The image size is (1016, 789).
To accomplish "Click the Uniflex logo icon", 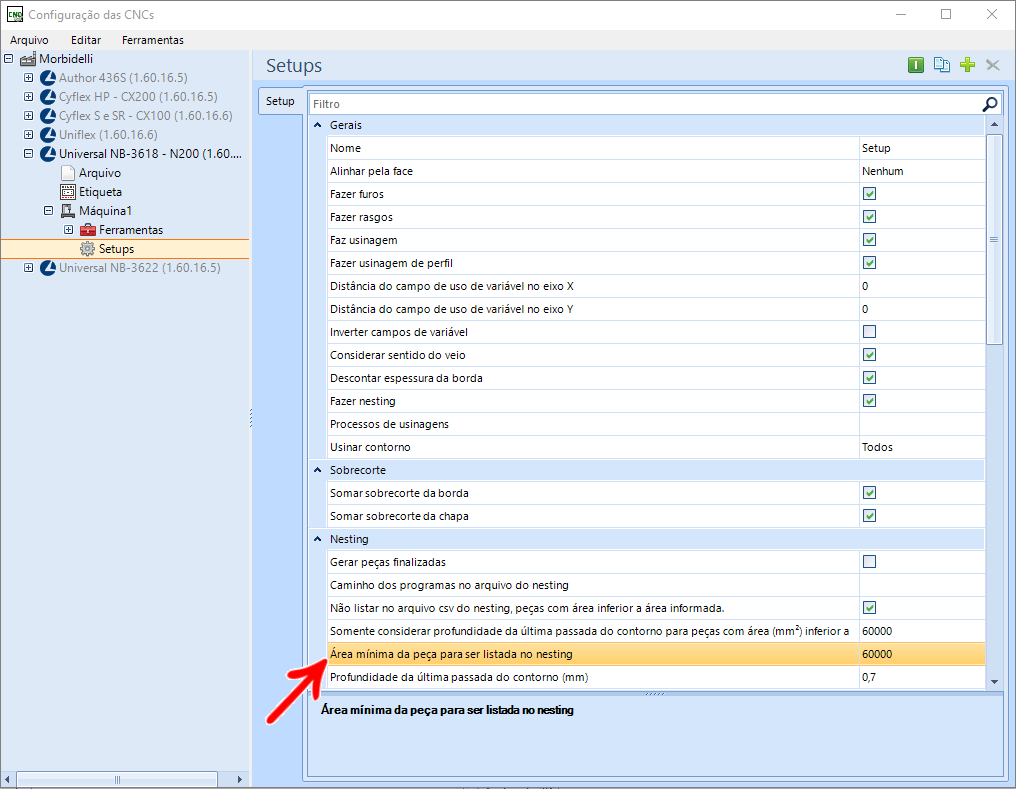I will pos(48,135).
